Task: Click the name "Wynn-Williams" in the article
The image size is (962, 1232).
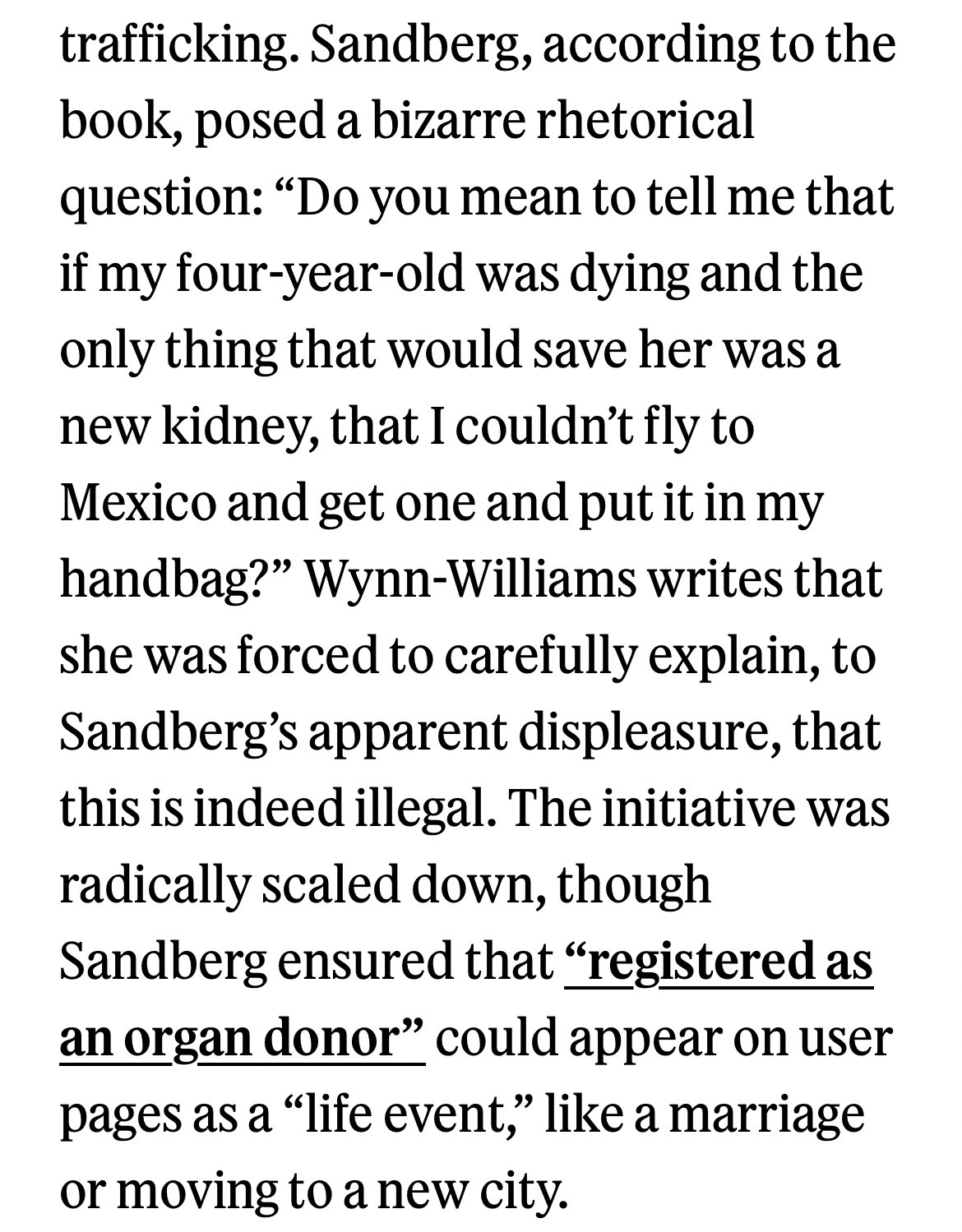Action: tap(469, 579)
